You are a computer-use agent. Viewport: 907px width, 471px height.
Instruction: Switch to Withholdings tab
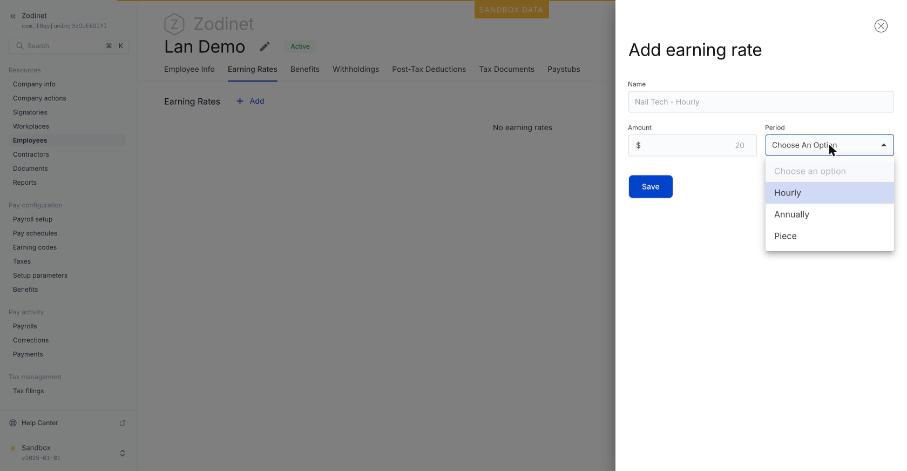356,69
